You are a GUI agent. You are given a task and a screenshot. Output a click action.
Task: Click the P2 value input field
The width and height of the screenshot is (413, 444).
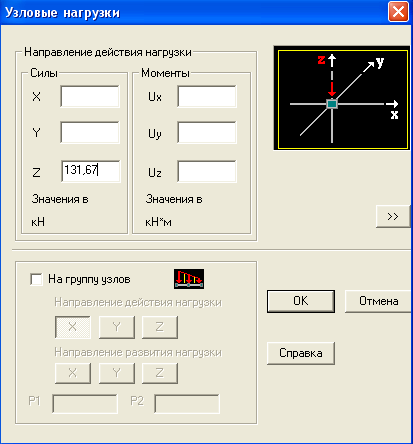(187, 404)
